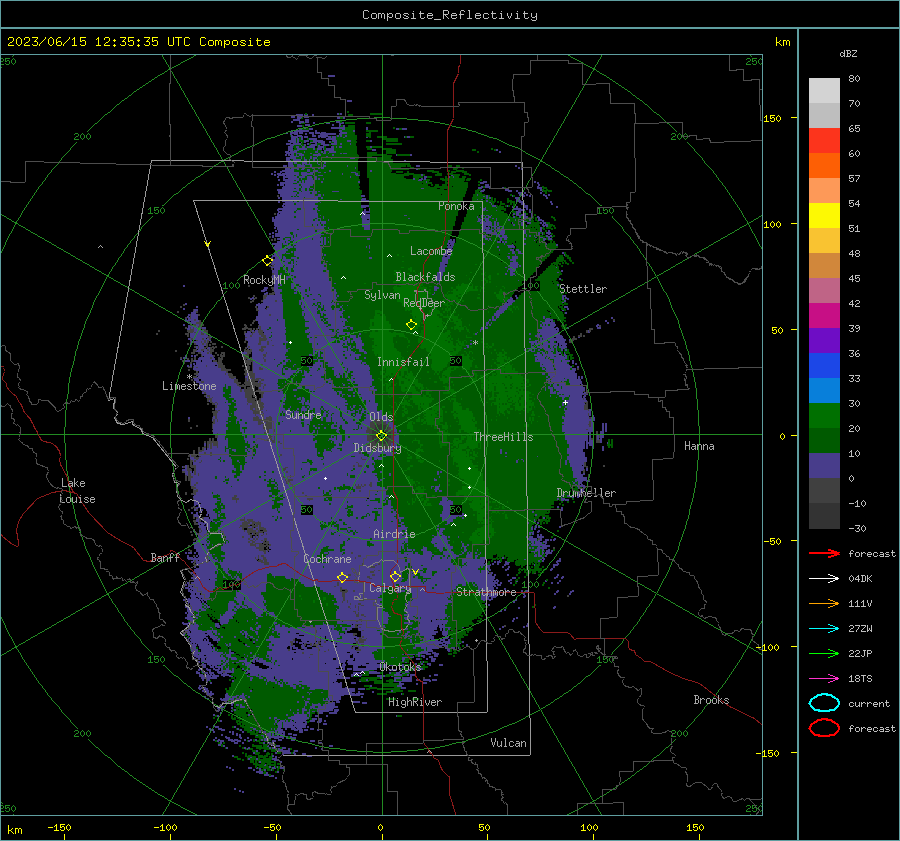Select the white 04DK arrow symbol
Viewport: 900px width, 841px height.
824,578
